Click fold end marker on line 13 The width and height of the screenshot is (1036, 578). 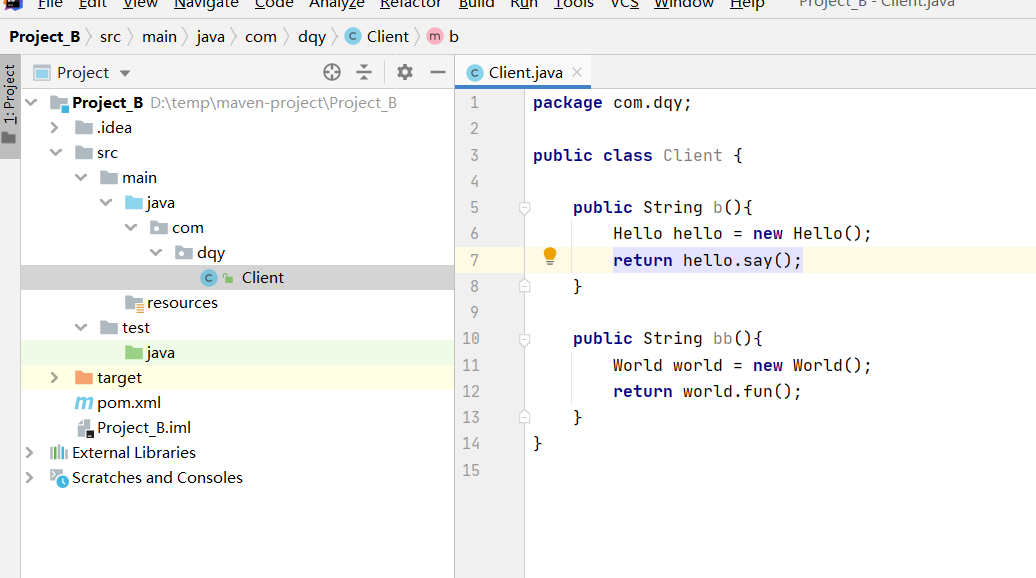tap(525, 417)
